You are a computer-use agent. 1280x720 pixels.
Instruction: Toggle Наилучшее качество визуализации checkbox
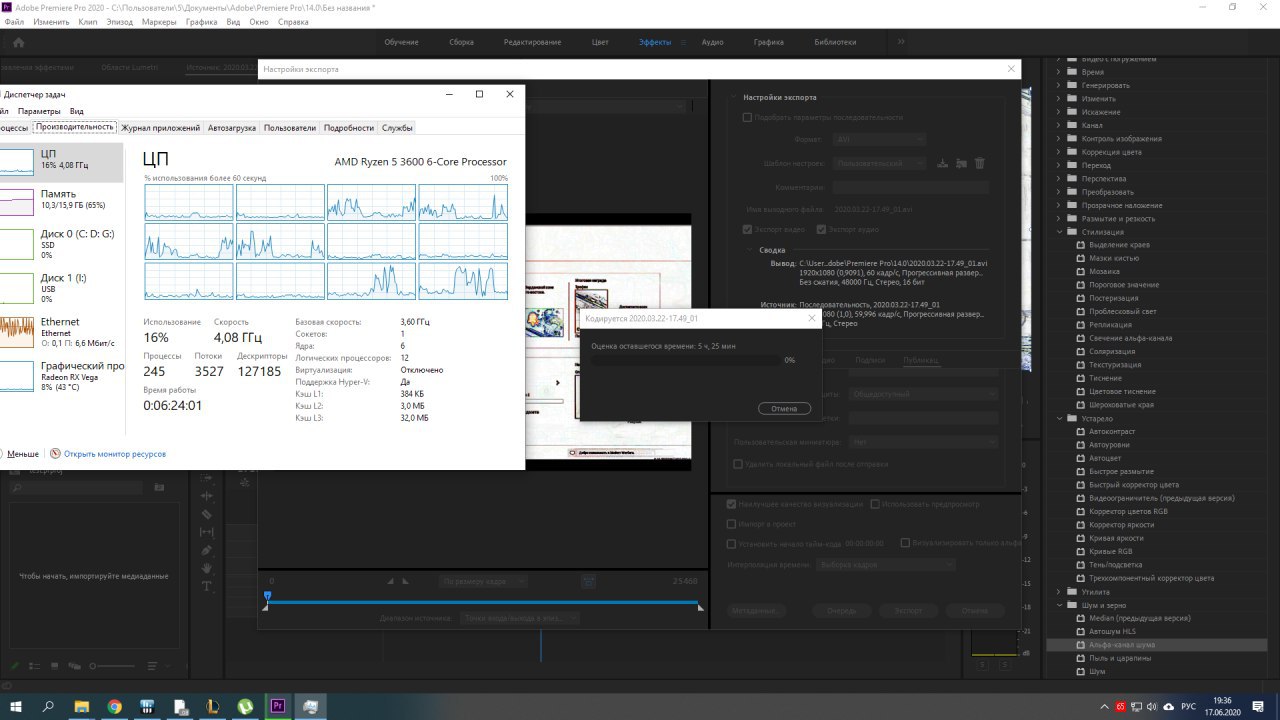(x=732, y=504)
